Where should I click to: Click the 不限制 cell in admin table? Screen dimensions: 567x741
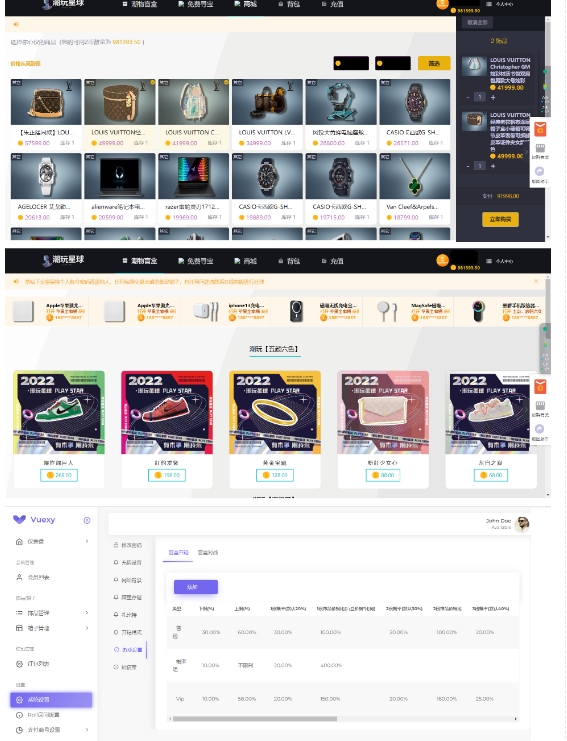tap(245, 665)
